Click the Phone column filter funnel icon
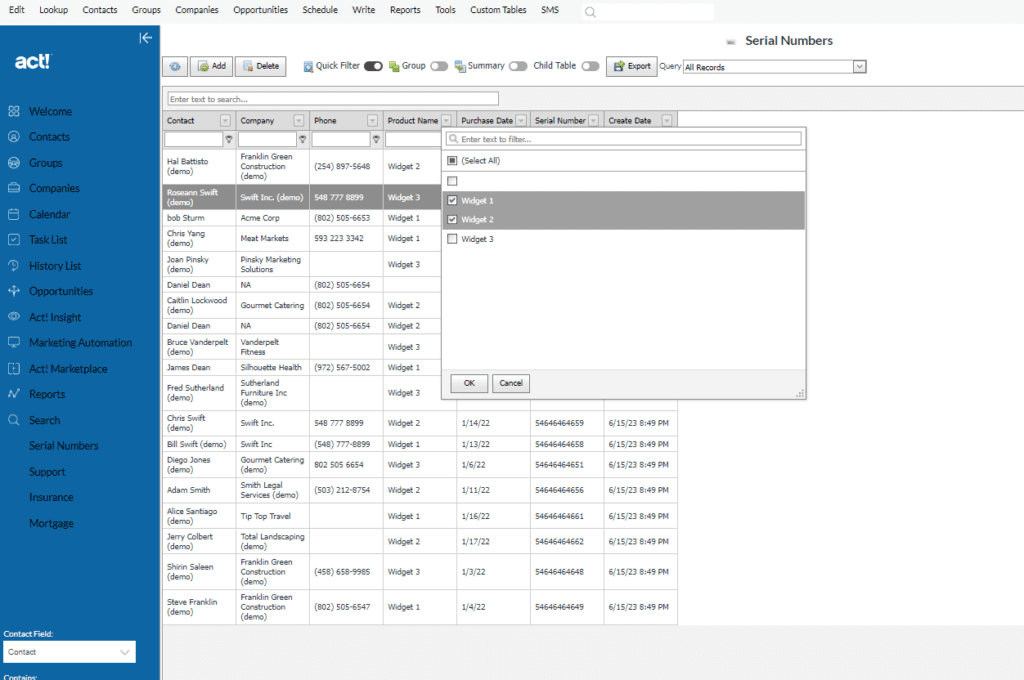This screenshot has height=680, width=1024. pyautogui.click(x=376, y=139)
